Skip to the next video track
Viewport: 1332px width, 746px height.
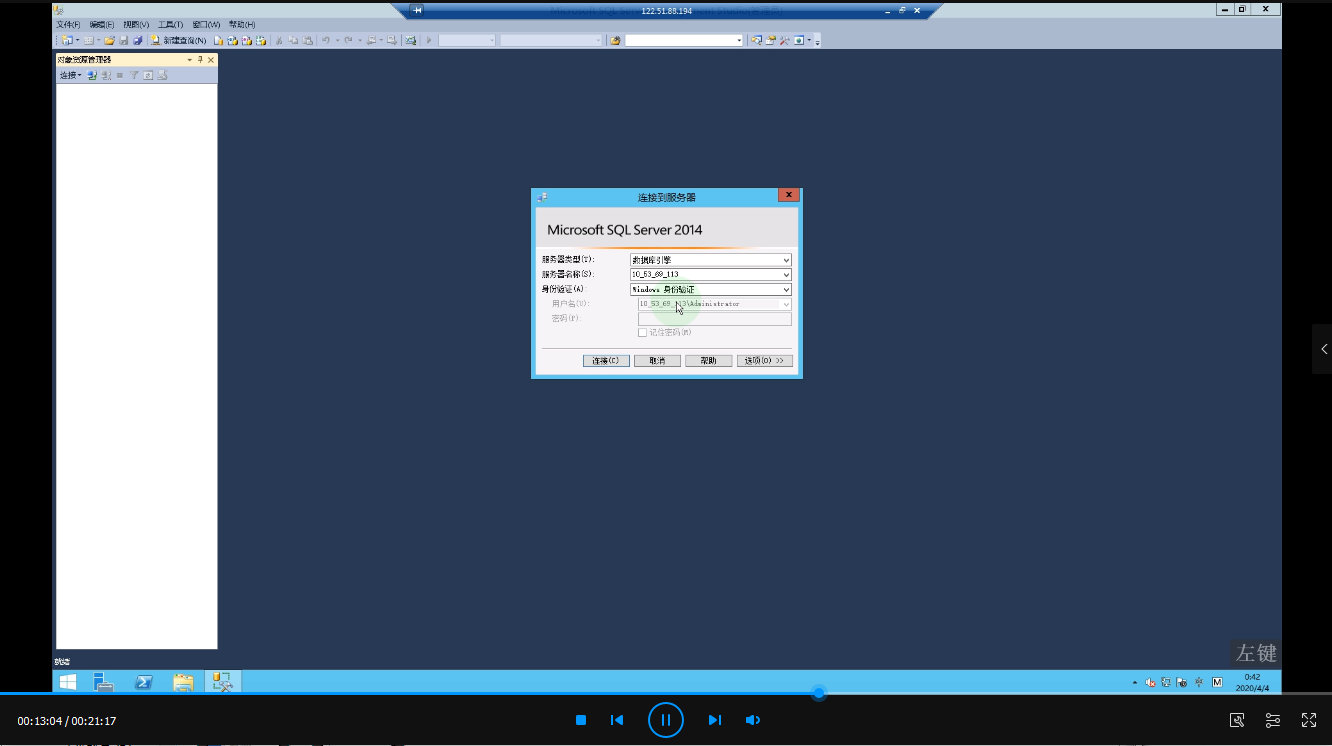(x=714, y=720)
